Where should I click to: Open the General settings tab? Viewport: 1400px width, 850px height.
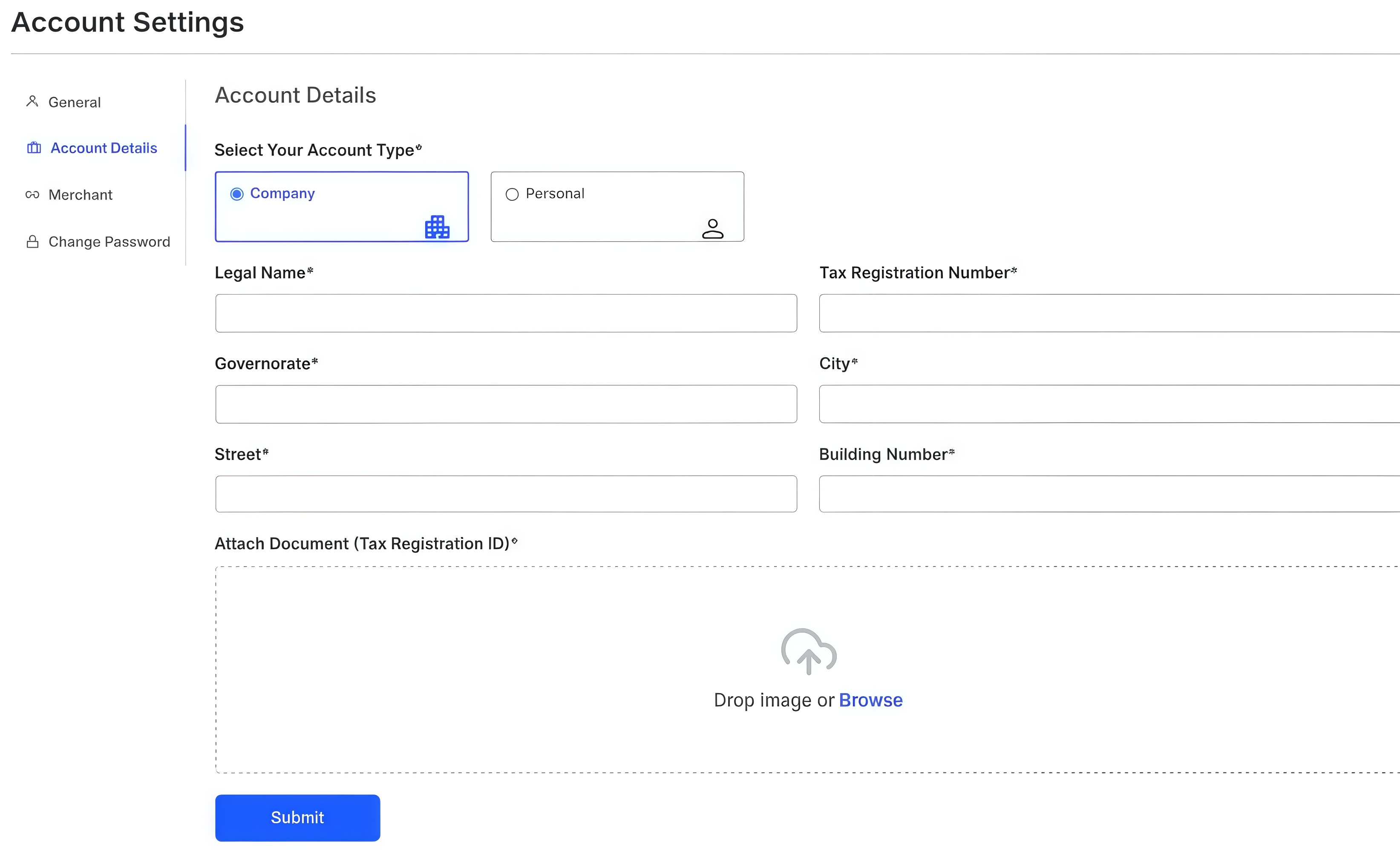coord(75,102)
